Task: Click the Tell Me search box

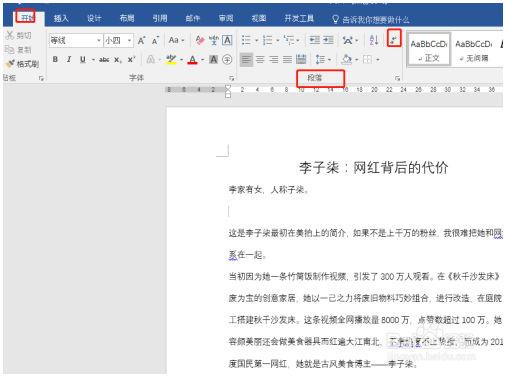Action: click(371, 20)
